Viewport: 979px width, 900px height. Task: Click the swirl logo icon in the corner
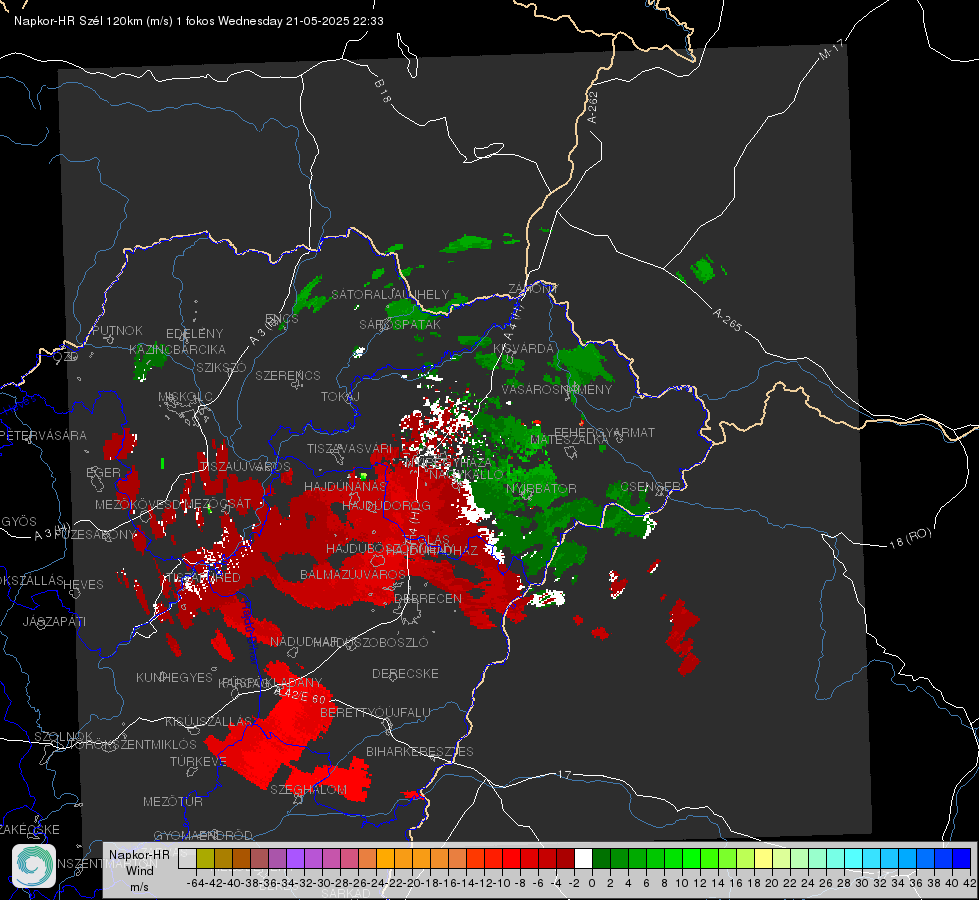(34, 866)
